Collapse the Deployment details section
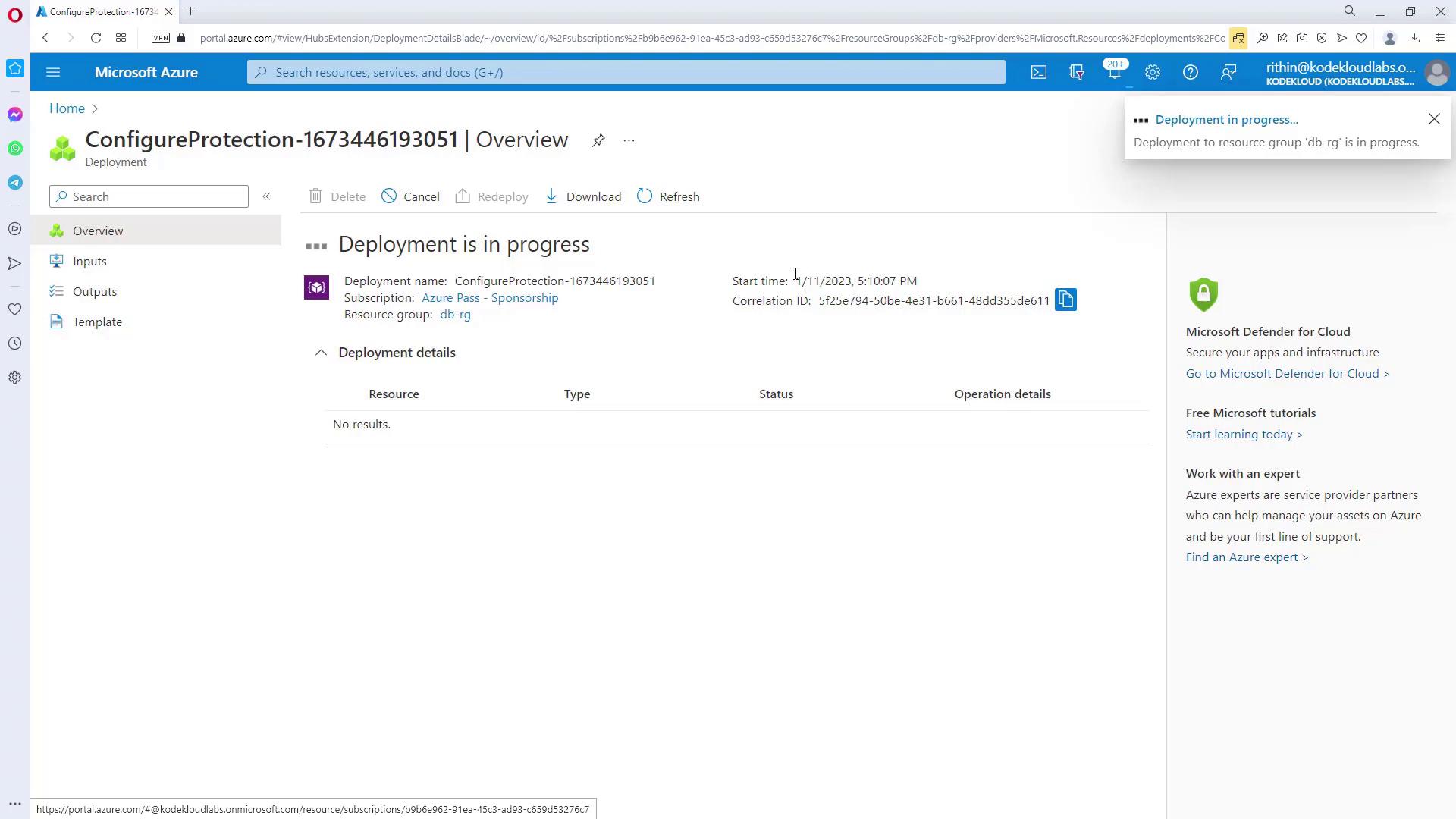Screen dimensions: 1456x819 321,353
